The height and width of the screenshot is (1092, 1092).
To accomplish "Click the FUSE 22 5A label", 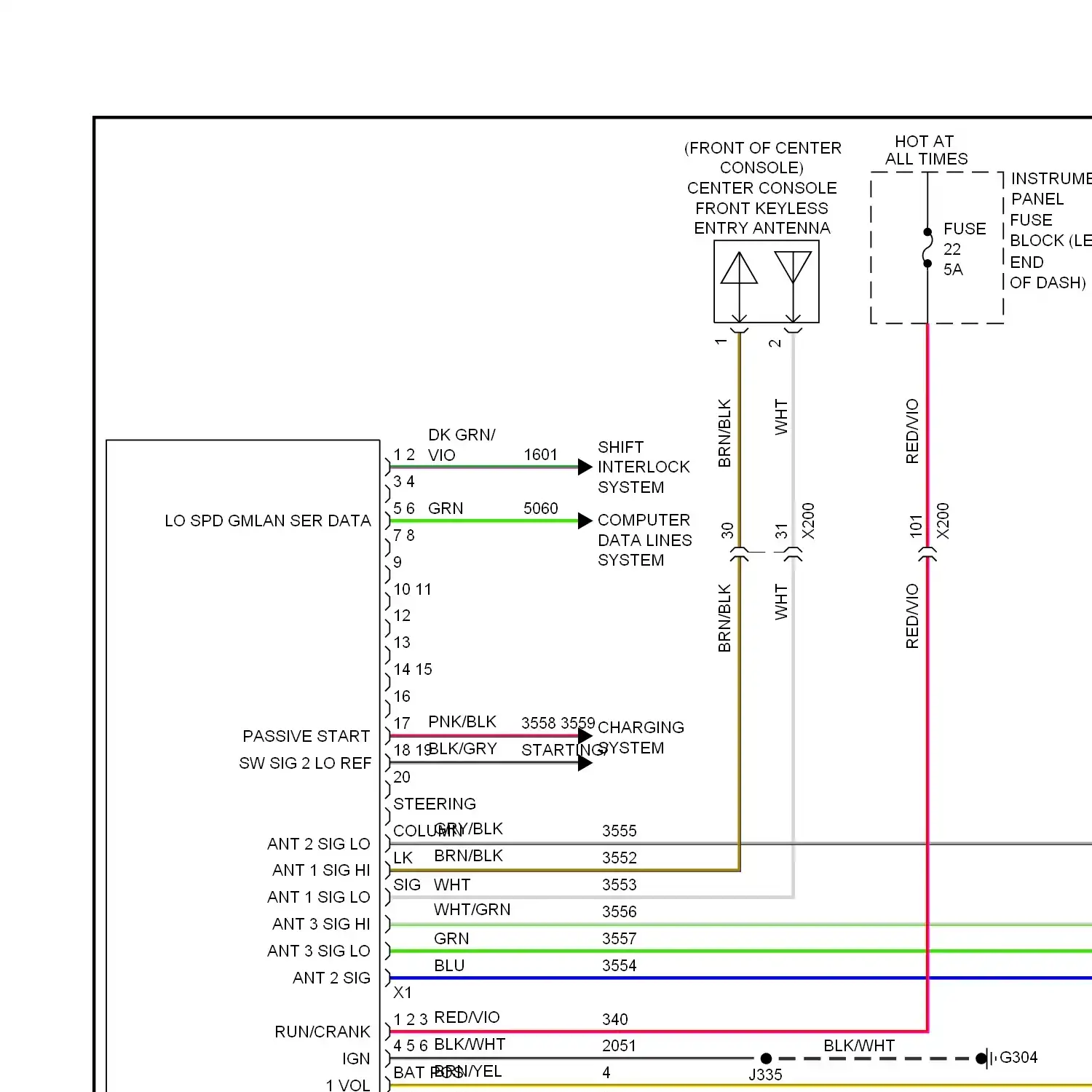I will (x=964, y=249).
